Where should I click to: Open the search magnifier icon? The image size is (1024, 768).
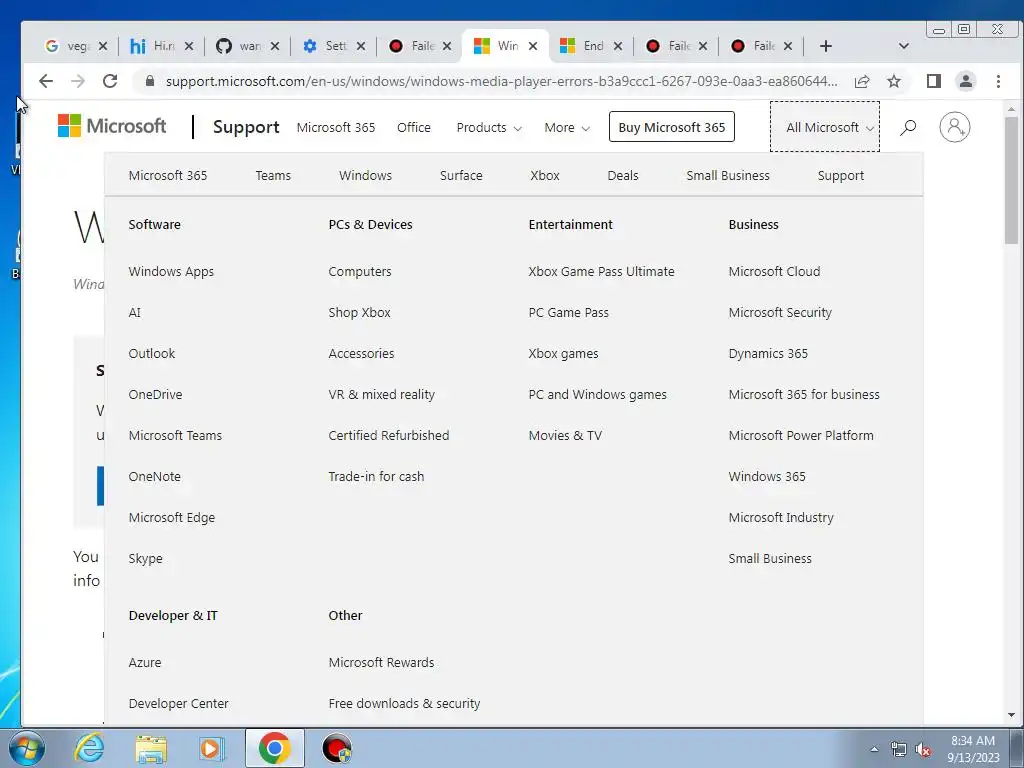[x=908, y=127]
